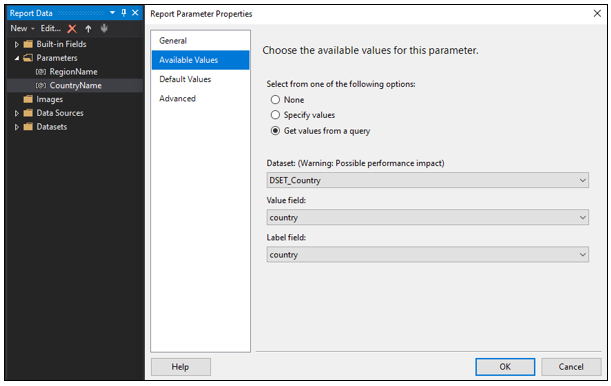Click Edit... in Report Data toolbar
Viewport: 611px width, 386px height.
(x=51, y=28)
